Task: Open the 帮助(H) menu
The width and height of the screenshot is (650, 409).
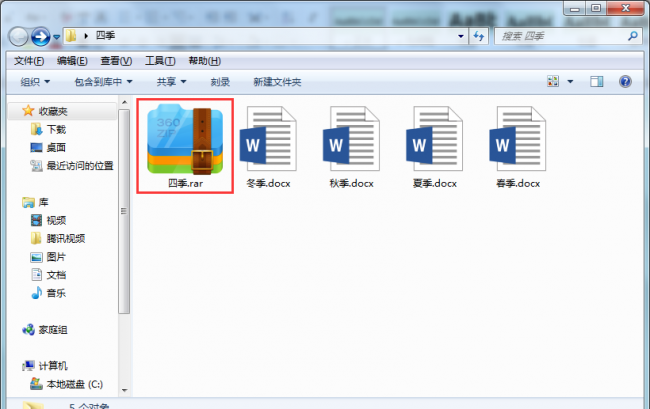Action: pos(204,61)
